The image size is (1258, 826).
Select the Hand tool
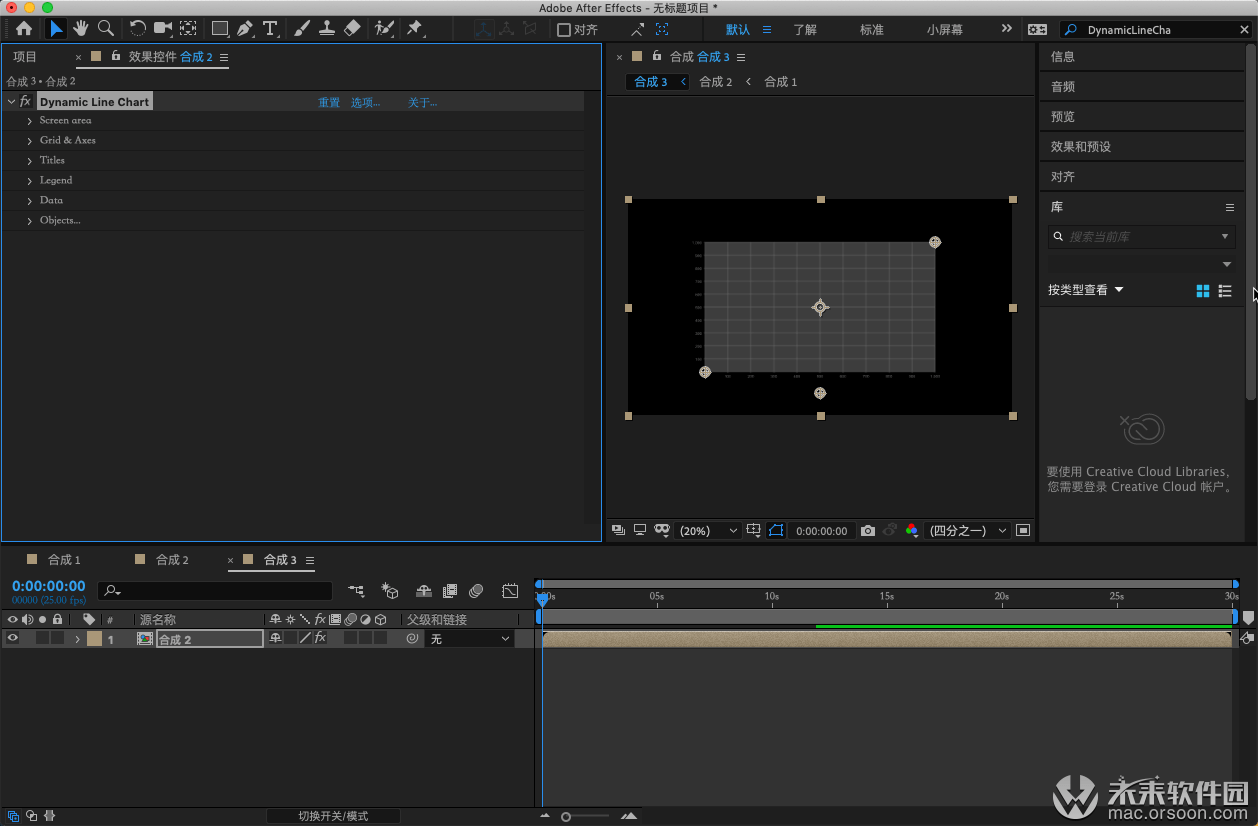81,29
